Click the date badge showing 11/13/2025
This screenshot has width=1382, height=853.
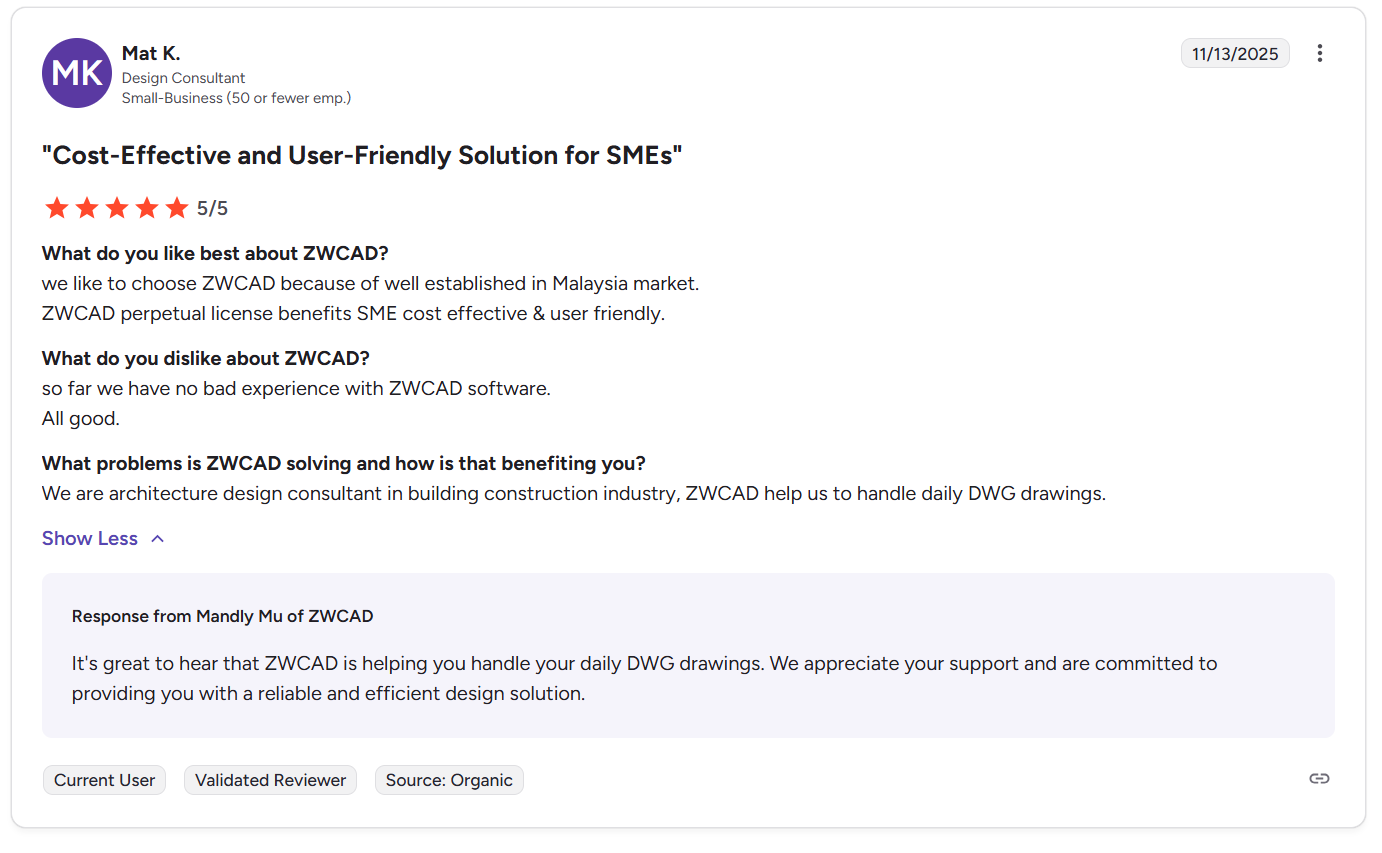(1235, 53)
